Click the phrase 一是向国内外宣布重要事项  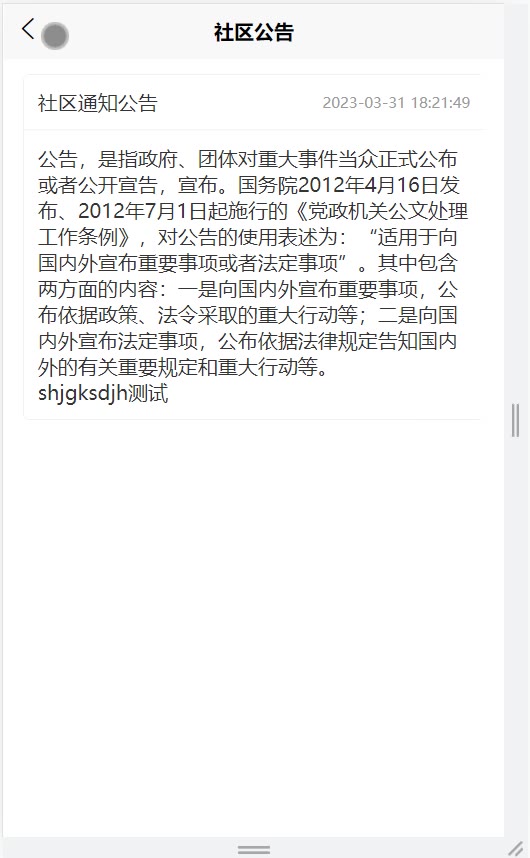[x=298, y=289]
